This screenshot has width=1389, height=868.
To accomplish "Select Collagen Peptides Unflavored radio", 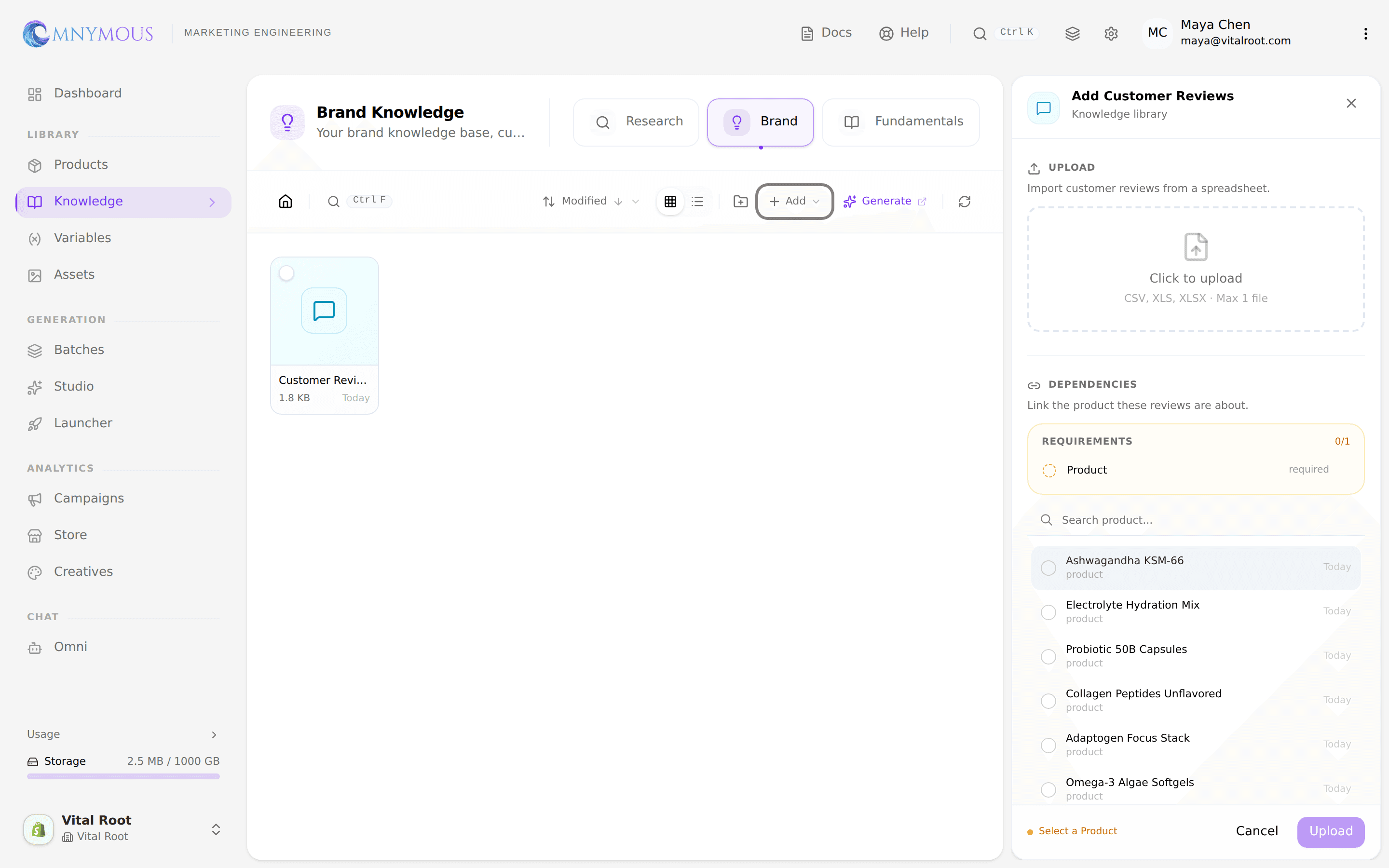I will pyautogui.click(x=1048, y=701).
